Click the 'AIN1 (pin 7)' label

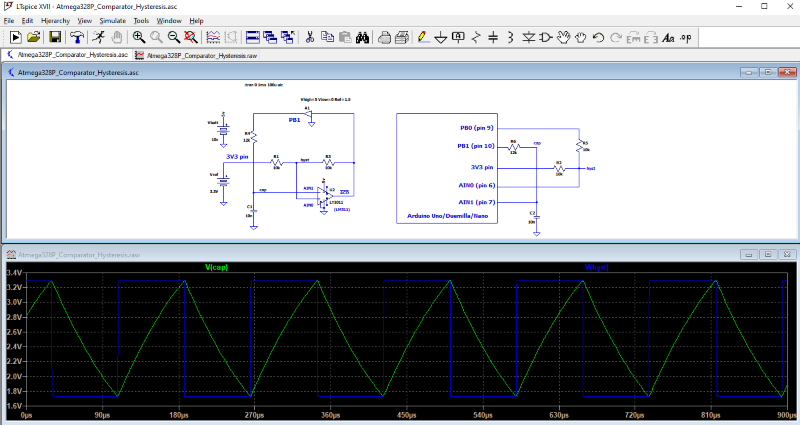point(477,202)
